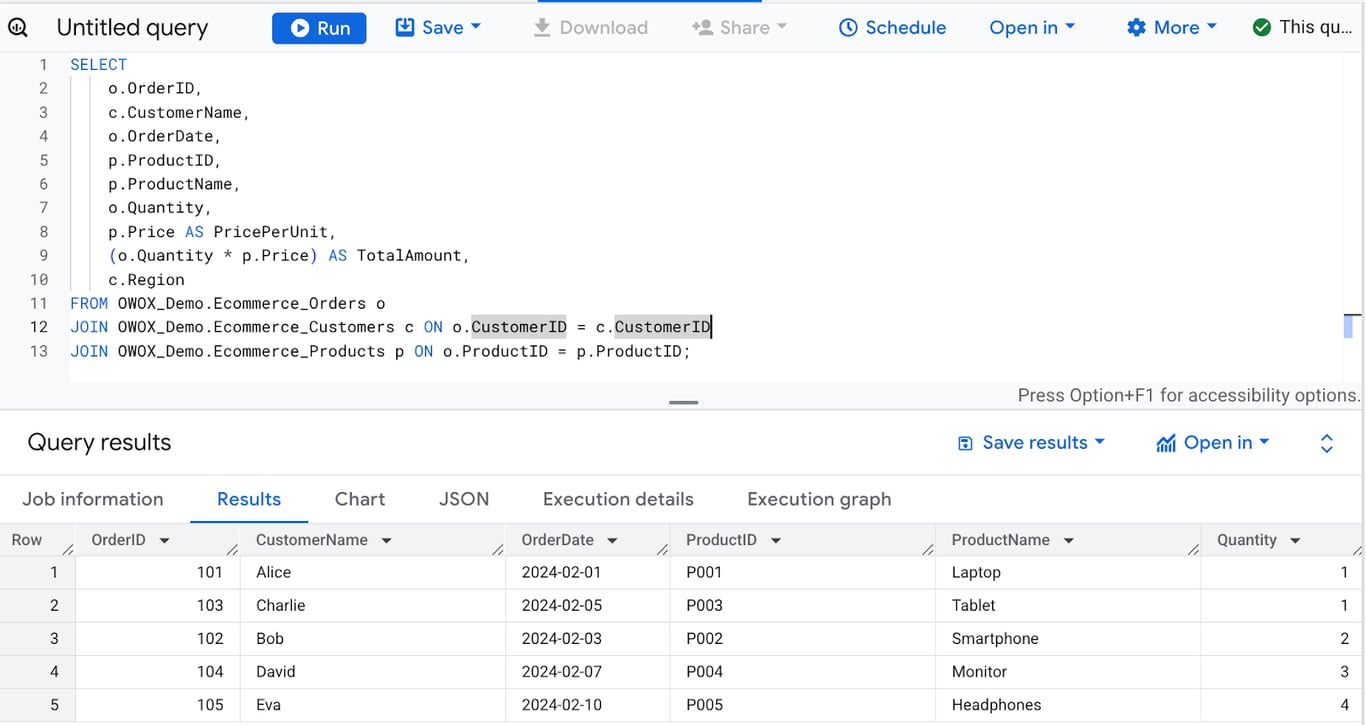Click the play icon inside Run button
1366x725 pixels.
coord(299,28)
